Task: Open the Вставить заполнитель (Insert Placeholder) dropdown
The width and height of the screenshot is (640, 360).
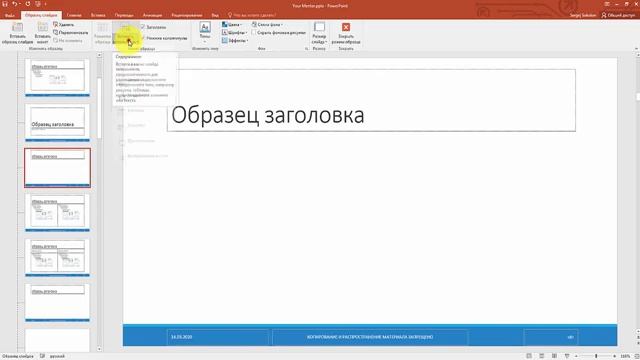Action: coord(126,33)
